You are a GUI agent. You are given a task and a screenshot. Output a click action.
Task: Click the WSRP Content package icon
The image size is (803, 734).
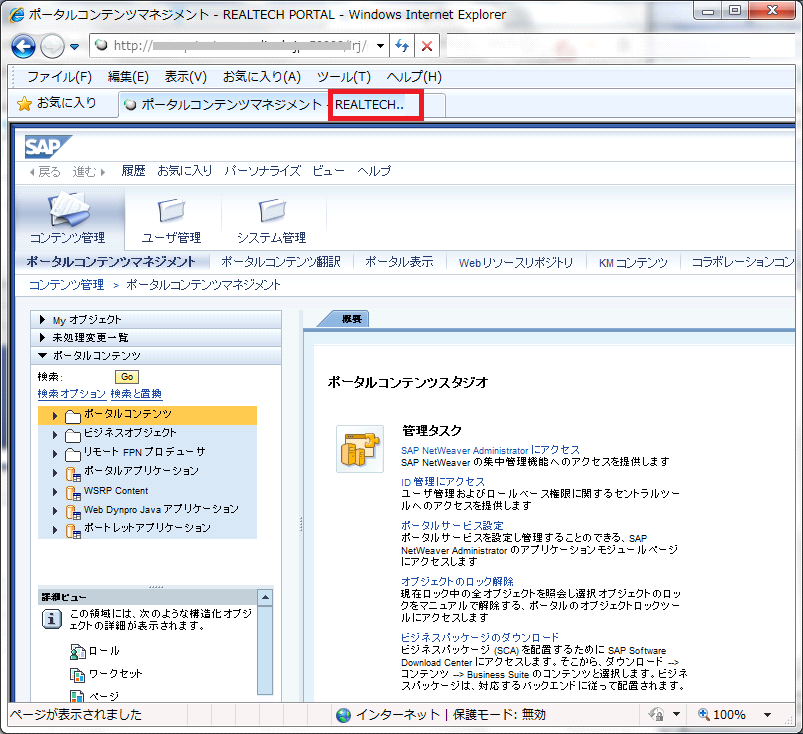[73, 493]
